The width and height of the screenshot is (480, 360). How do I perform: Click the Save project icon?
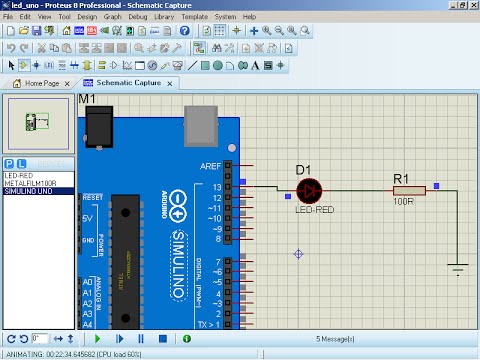click(x=36, y=31)
